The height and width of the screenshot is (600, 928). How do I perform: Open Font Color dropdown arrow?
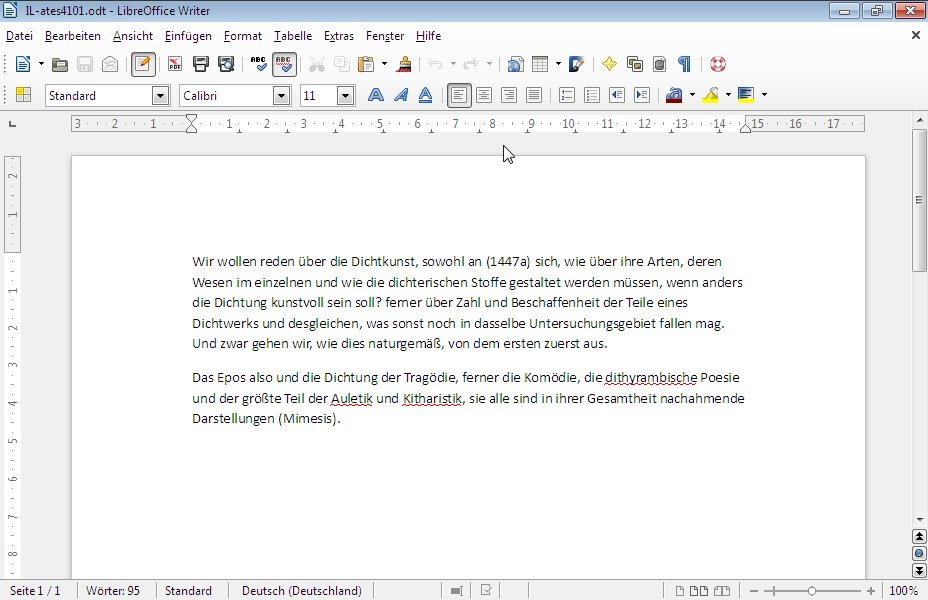pos(692,95)
